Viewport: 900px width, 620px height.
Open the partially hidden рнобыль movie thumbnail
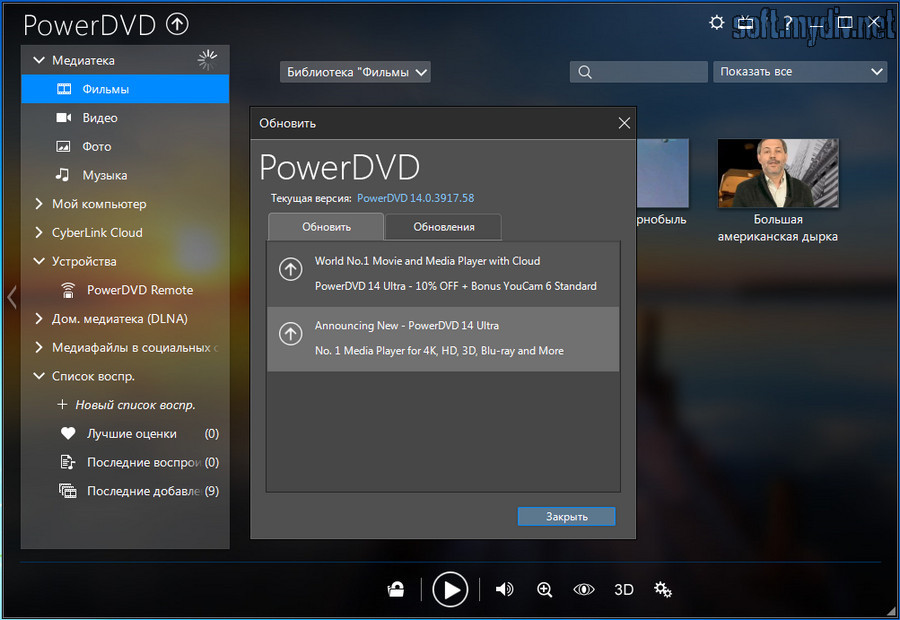663,173
